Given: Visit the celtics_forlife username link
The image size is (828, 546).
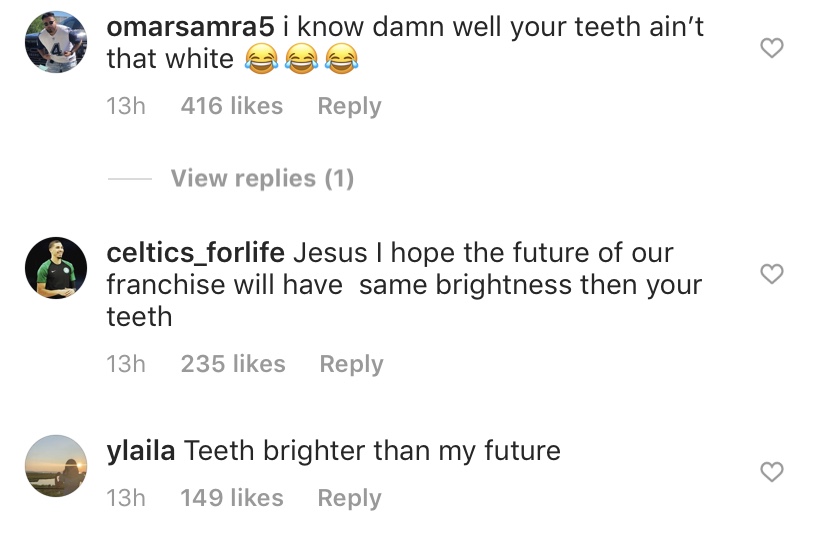Looking at the screenshot, I should point(196,253).
